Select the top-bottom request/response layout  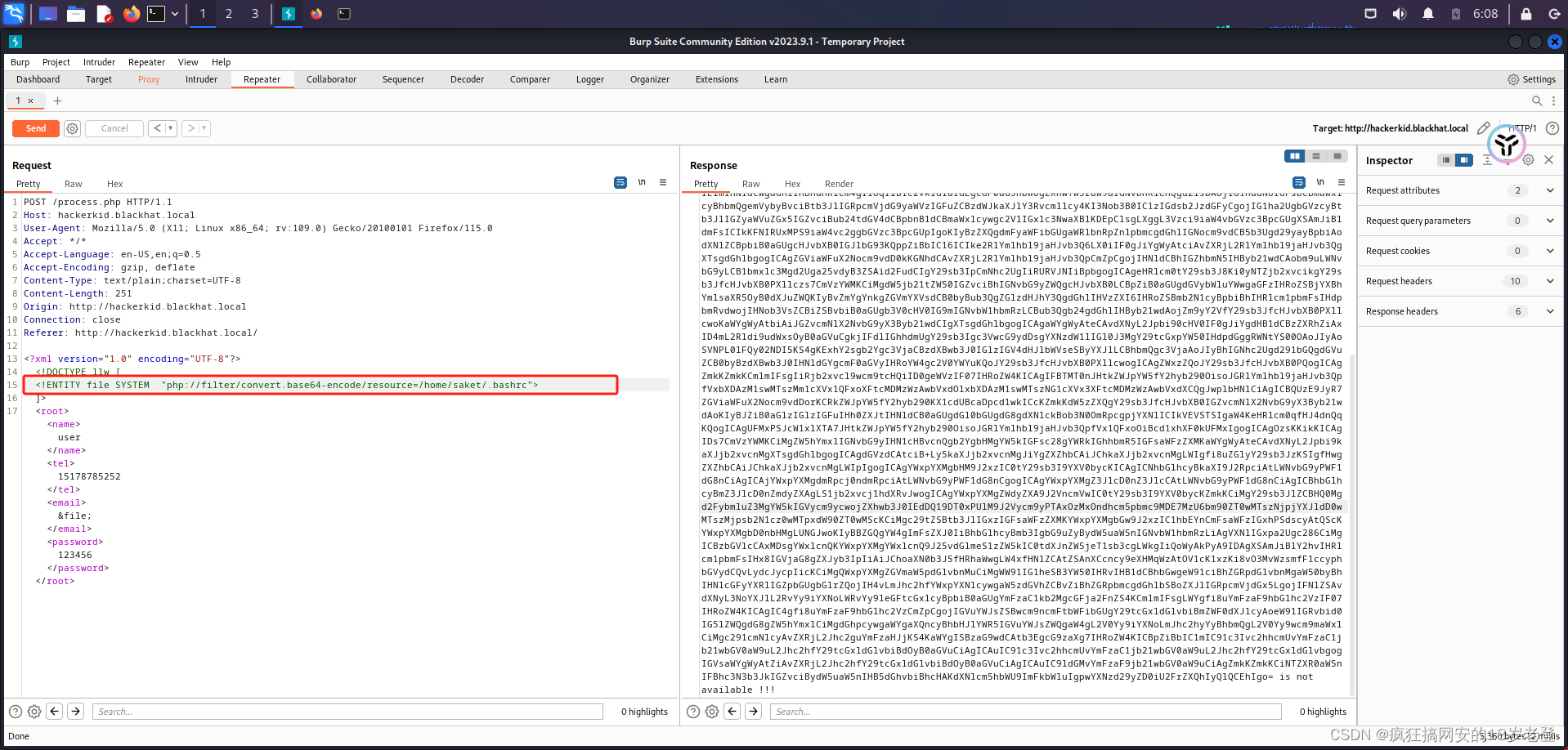(1316, 156)
